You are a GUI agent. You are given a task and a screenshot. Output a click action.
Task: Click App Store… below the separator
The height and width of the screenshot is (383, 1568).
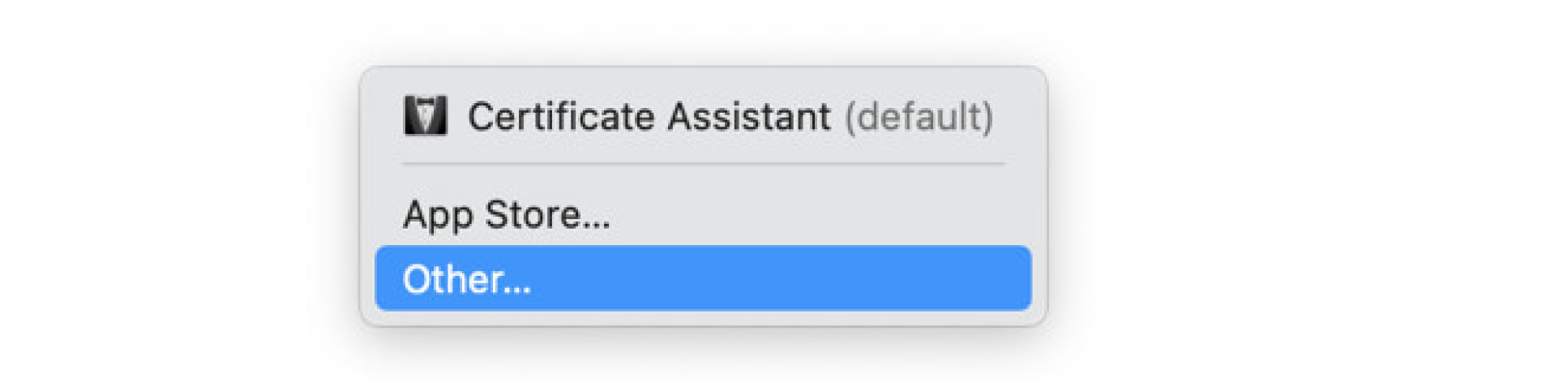(x=507, y=215)
